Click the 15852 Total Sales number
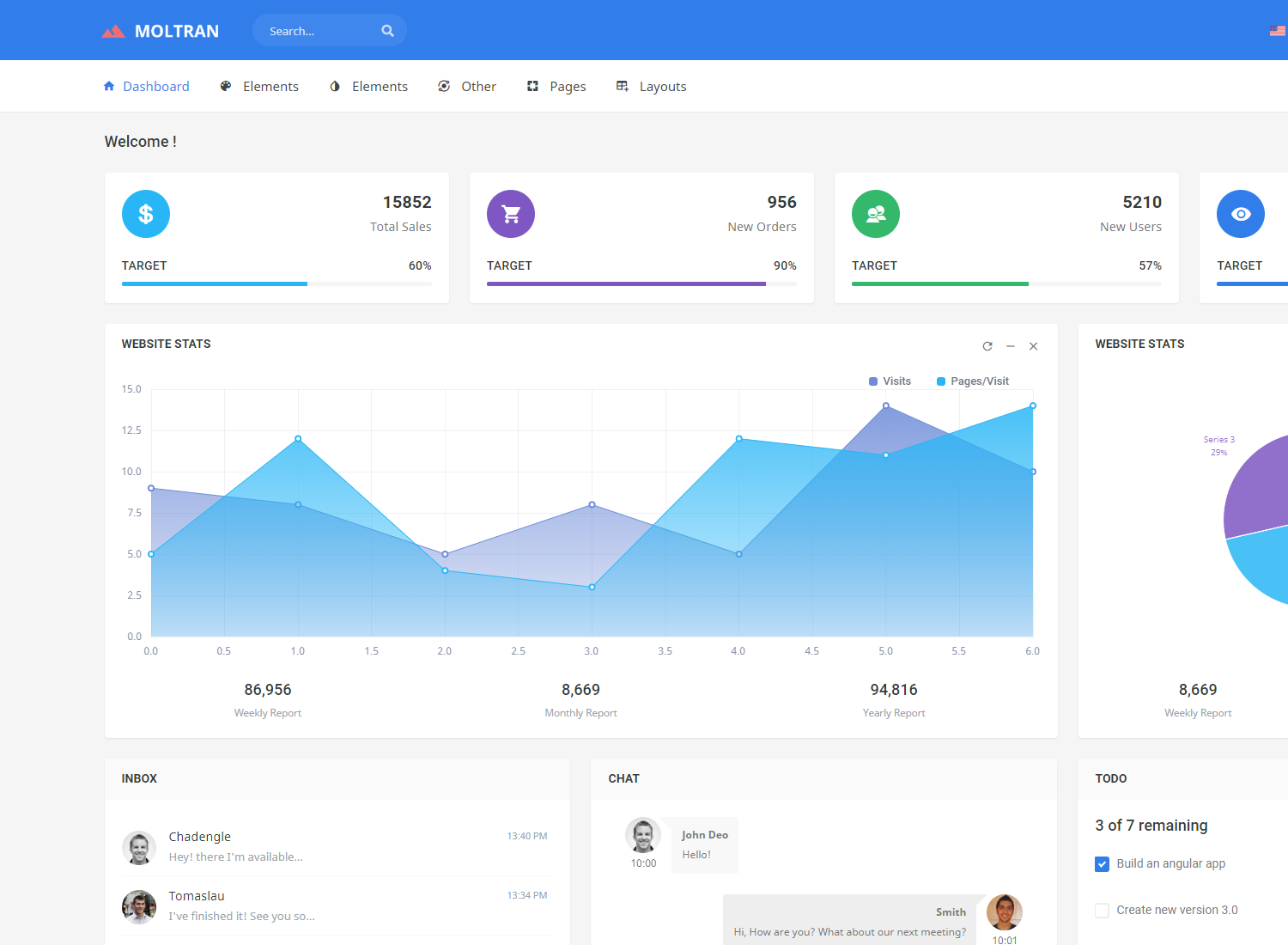This screenshot has height=945, width=1288. point(407,202)
